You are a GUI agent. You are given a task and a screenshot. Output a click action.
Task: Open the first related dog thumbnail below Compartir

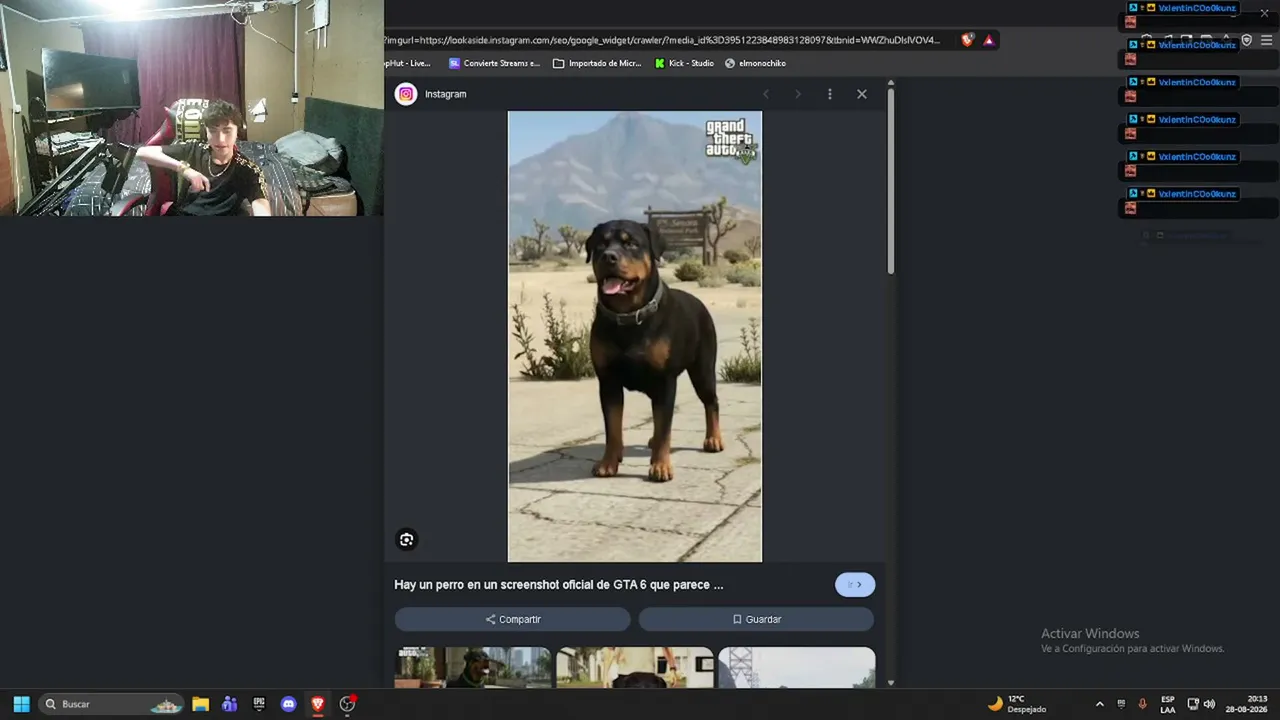[473, 667]
